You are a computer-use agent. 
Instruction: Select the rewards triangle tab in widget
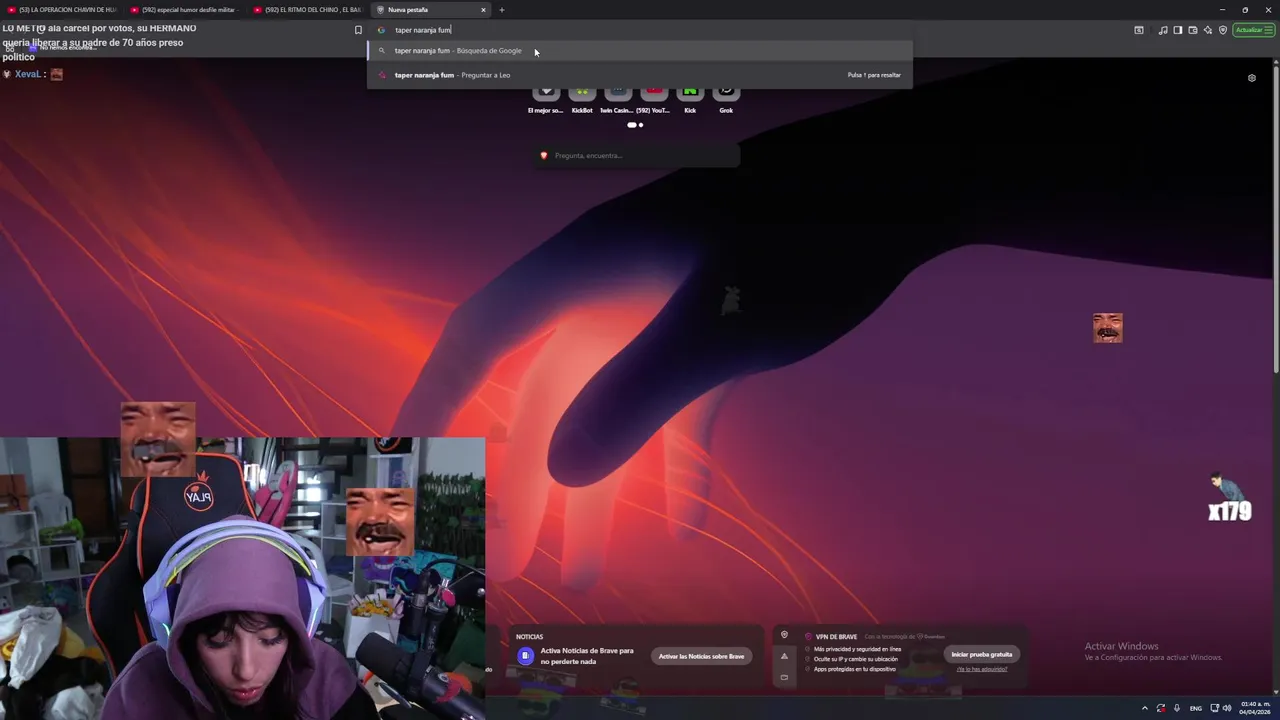[x=784, y=656]
